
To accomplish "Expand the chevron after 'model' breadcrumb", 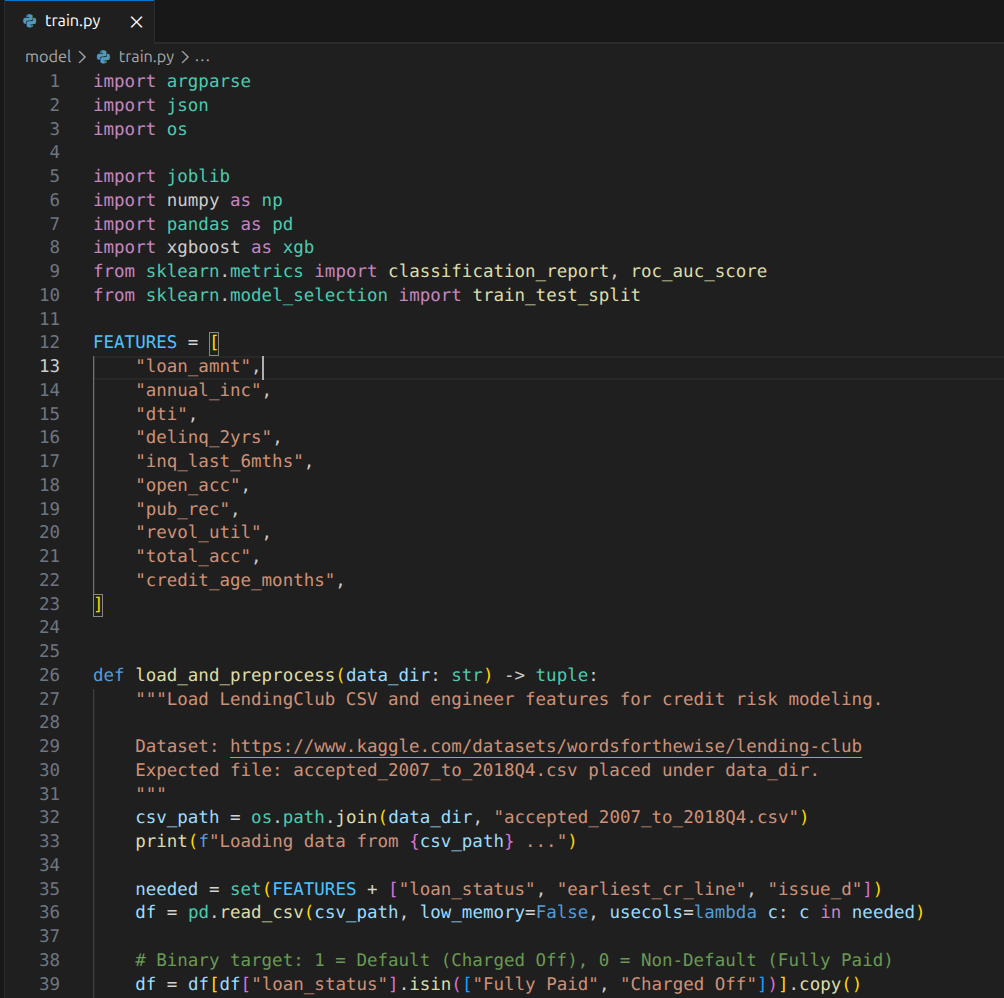I will [82, 57].
